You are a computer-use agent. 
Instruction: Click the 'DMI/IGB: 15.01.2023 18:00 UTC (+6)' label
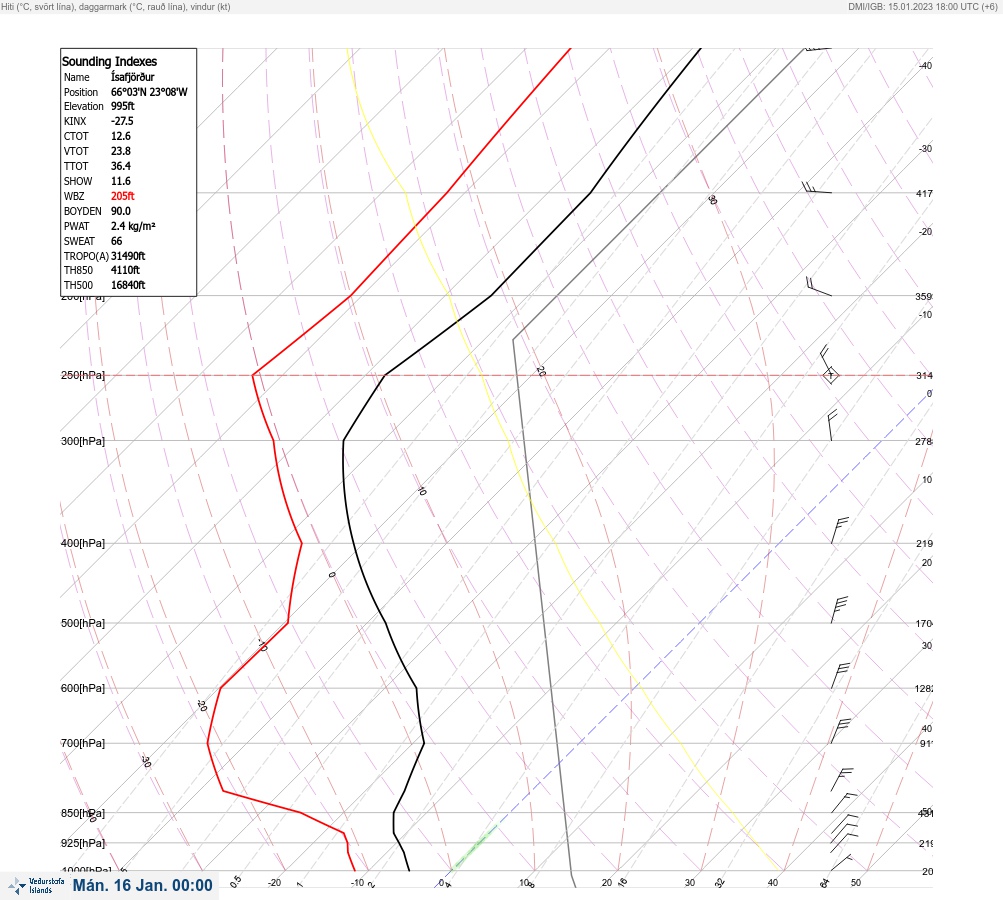tap(922, 6)
